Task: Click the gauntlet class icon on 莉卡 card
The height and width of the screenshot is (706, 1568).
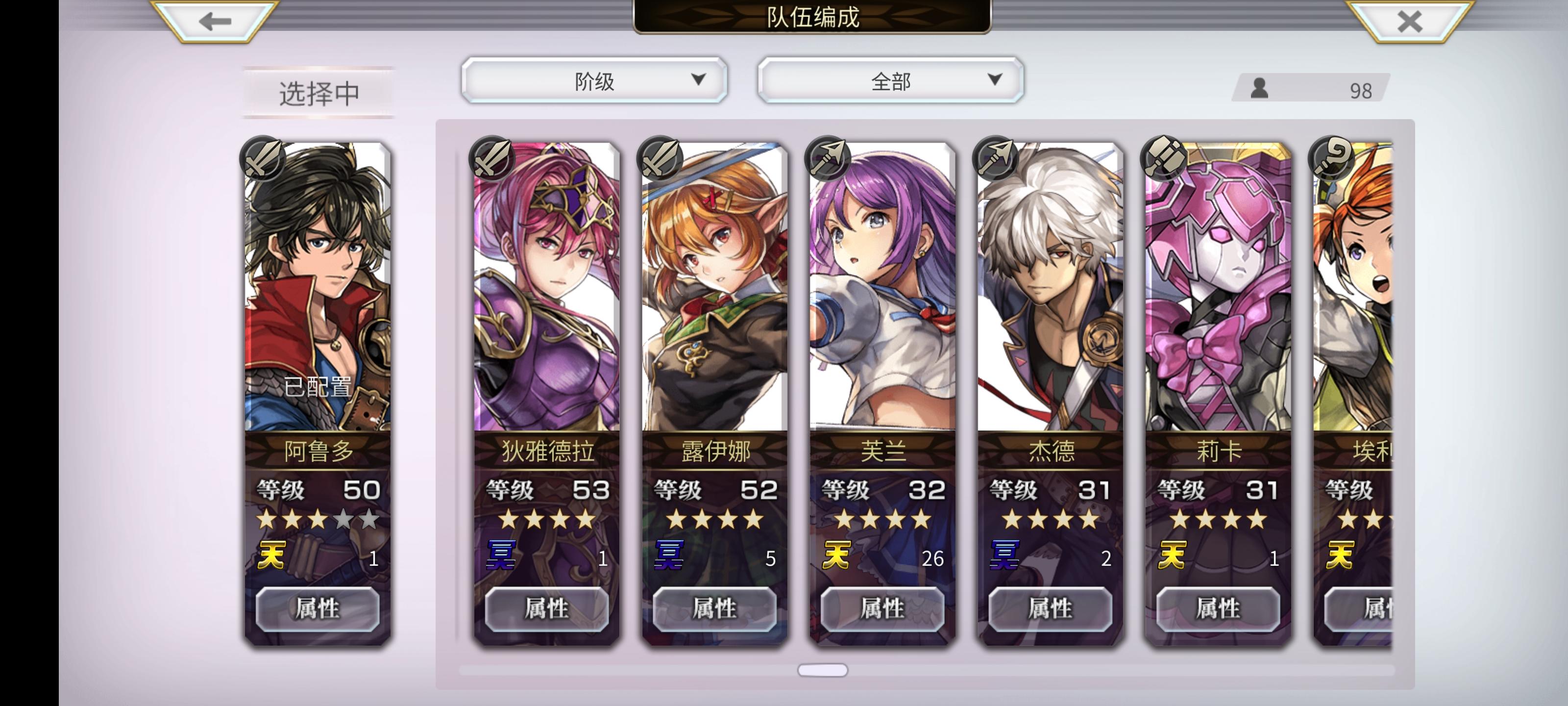Action: [x=1164, y=158]
